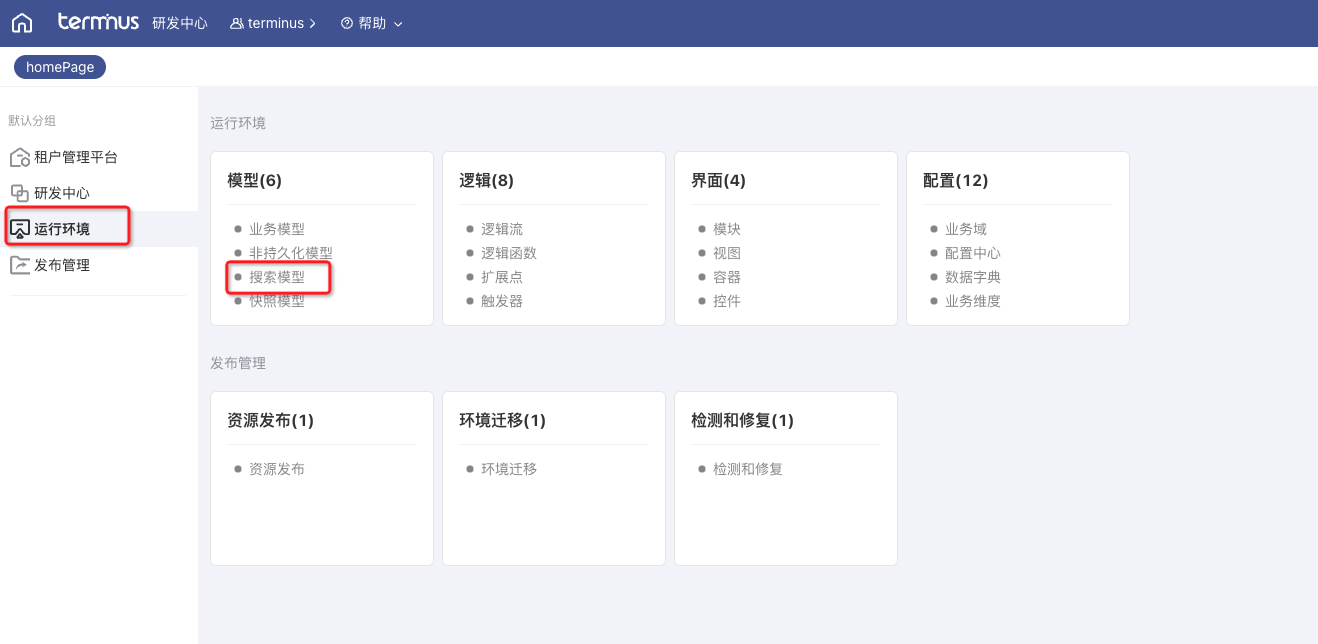
Task: Select 发布管理 in the sidebar
Action: 62,265
